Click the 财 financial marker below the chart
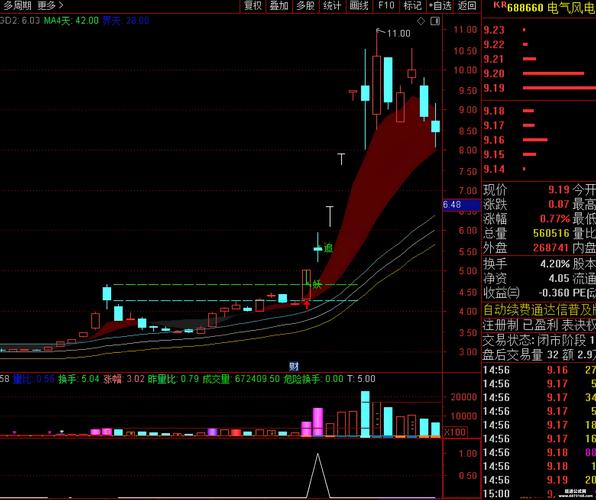 point(293,367)
